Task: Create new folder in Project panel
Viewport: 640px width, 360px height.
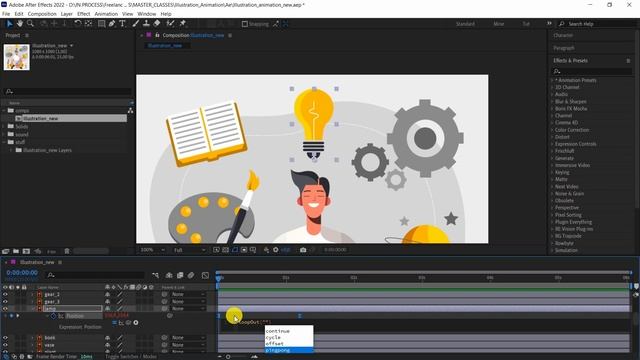Action: 16,251
